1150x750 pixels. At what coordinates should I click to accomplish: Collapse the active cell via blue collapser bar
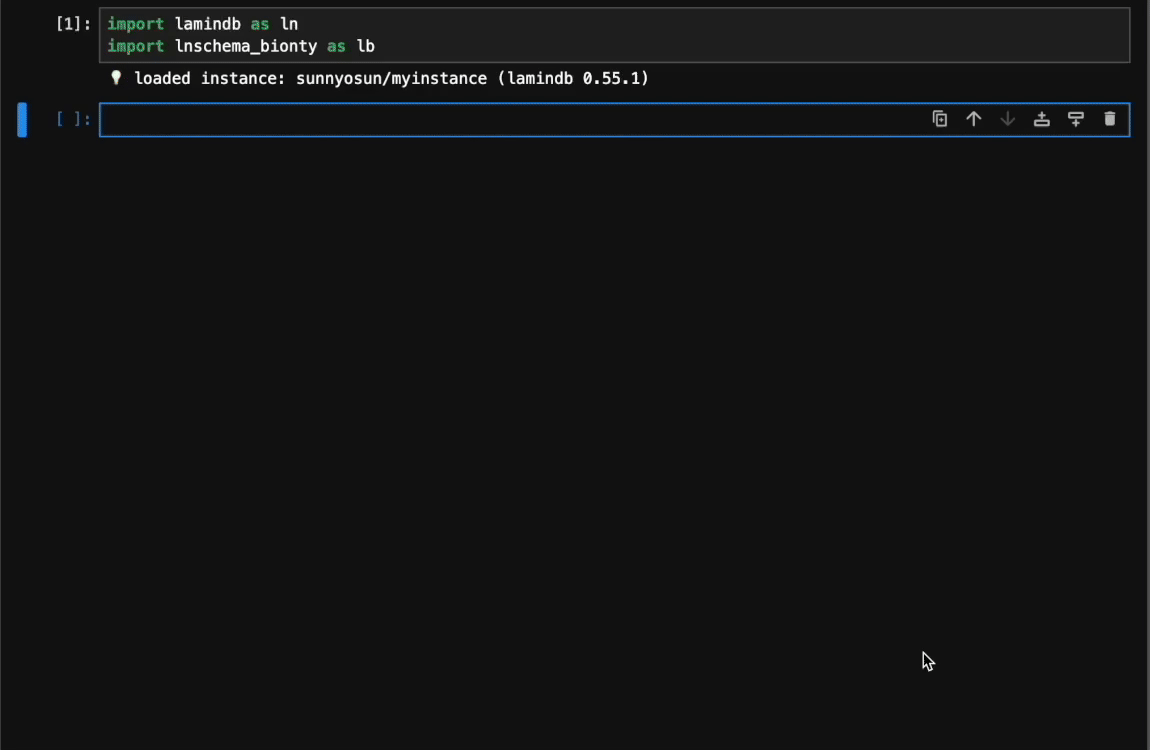[x=22, y=119]
